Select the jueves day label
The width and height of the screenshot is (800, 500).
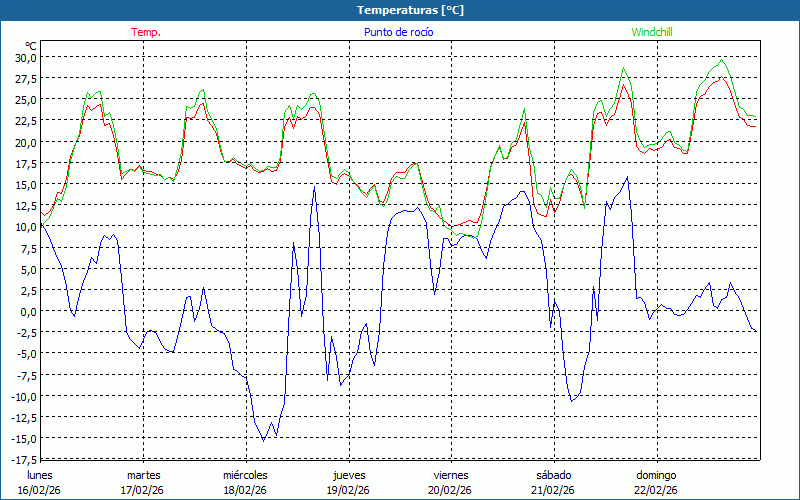tap(348, 475)
